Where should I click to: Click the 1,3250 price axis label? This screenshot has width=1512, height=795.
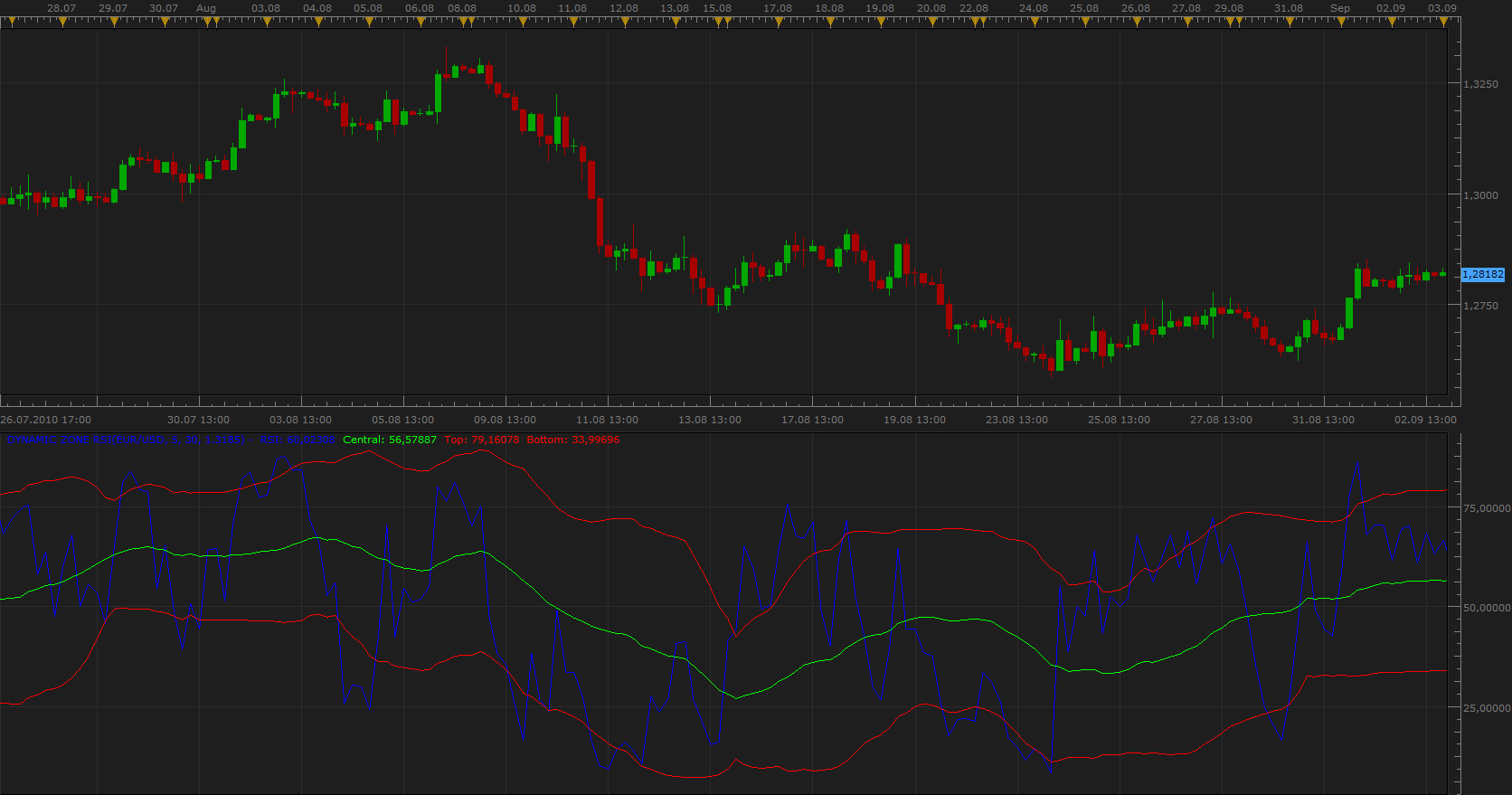pyautogui.click(x=1481, y=84)
